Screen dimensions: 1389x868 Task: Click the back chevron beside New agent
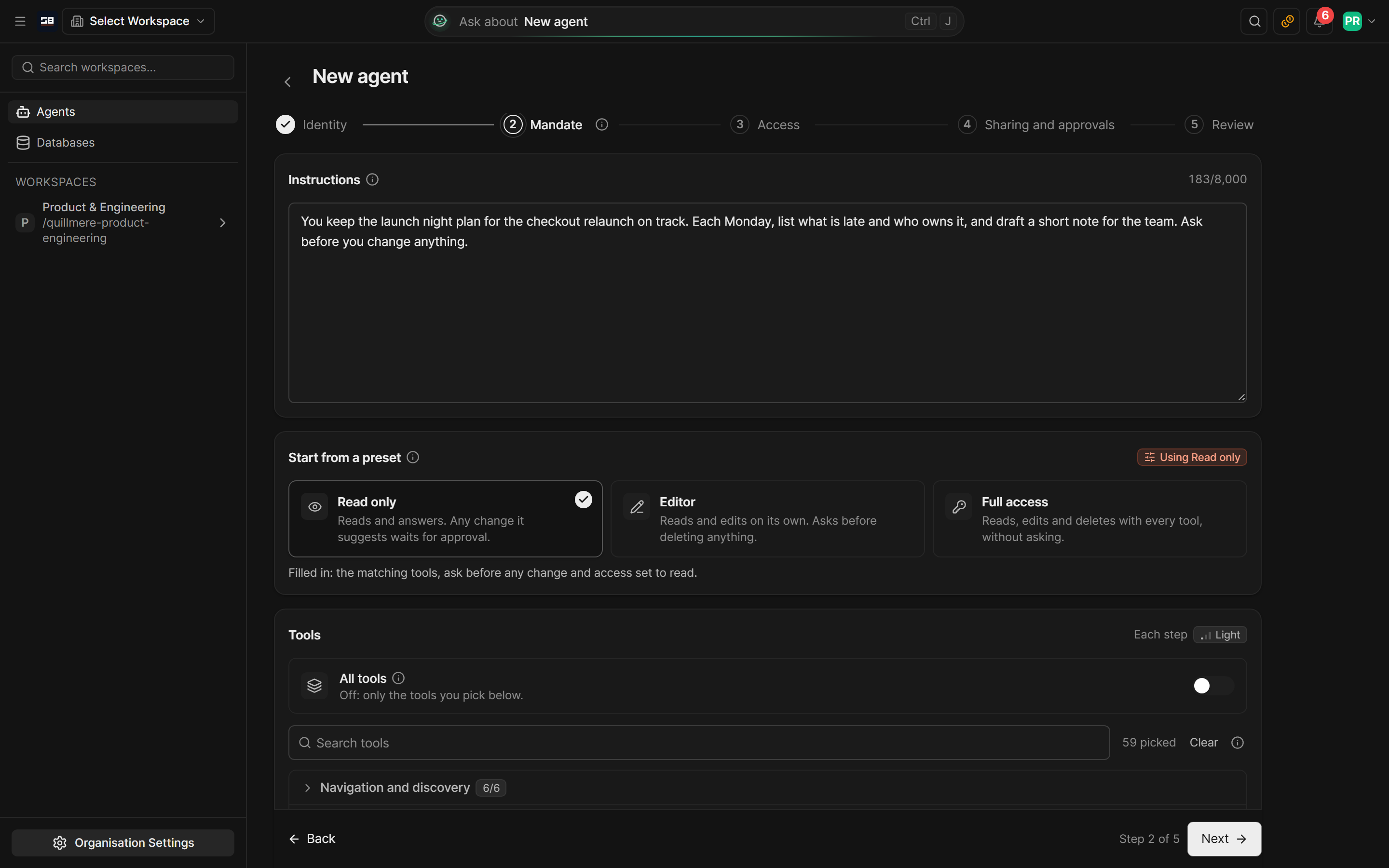tap(287, 82)
